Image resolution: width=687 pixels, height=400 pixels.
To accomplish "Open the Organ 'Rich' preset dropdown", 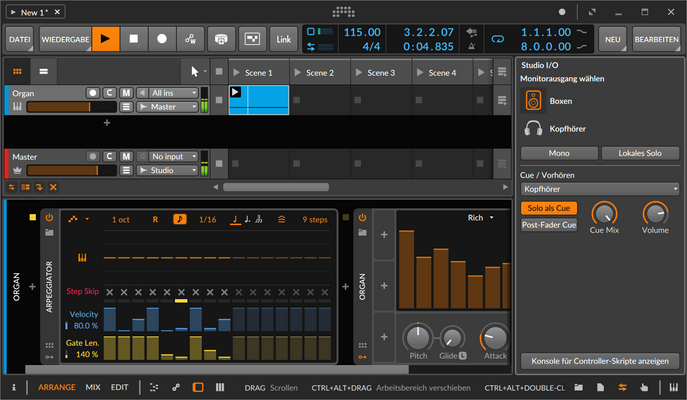I will coord(480,218).
